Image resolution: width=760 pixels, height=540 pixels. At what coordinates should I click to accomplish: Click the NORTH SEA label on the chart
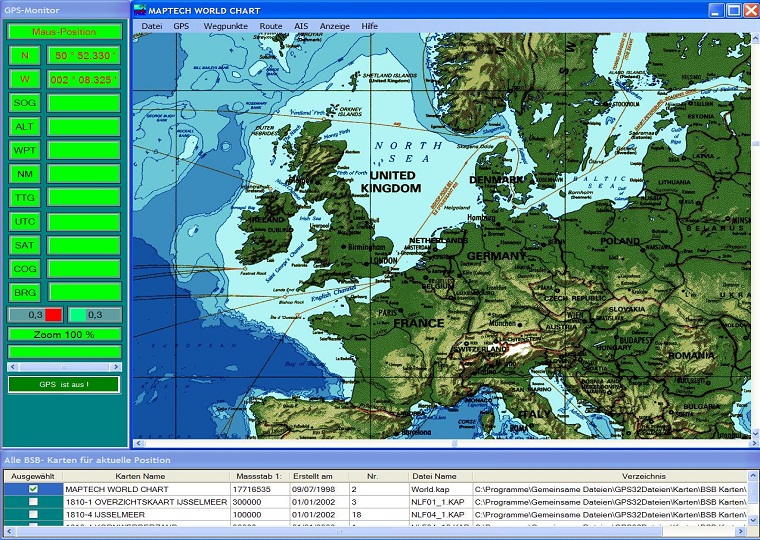408,152
